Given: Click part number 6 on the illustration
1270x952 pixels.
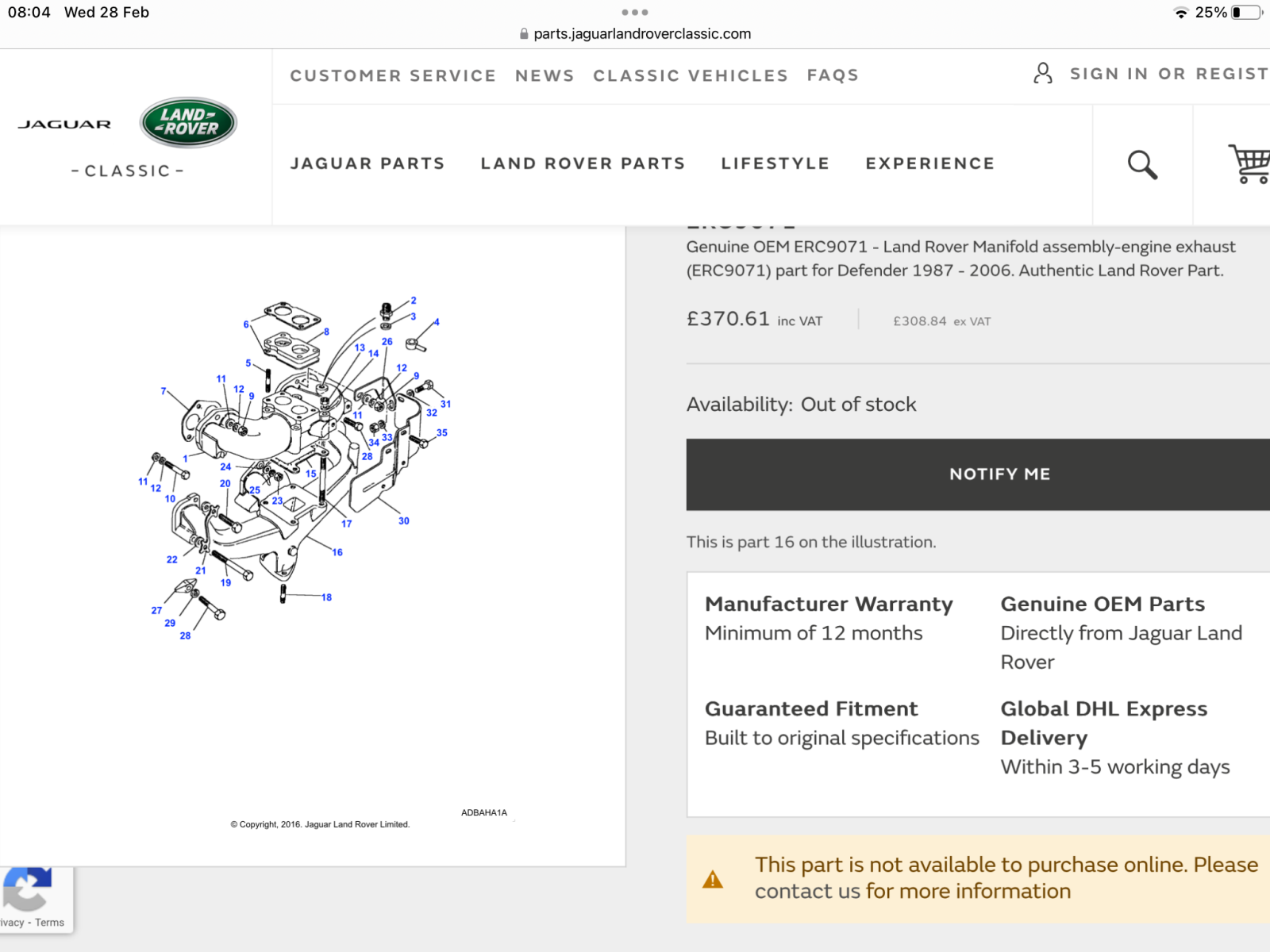Looking at the screenshot, I should click(x=246, y=324).
